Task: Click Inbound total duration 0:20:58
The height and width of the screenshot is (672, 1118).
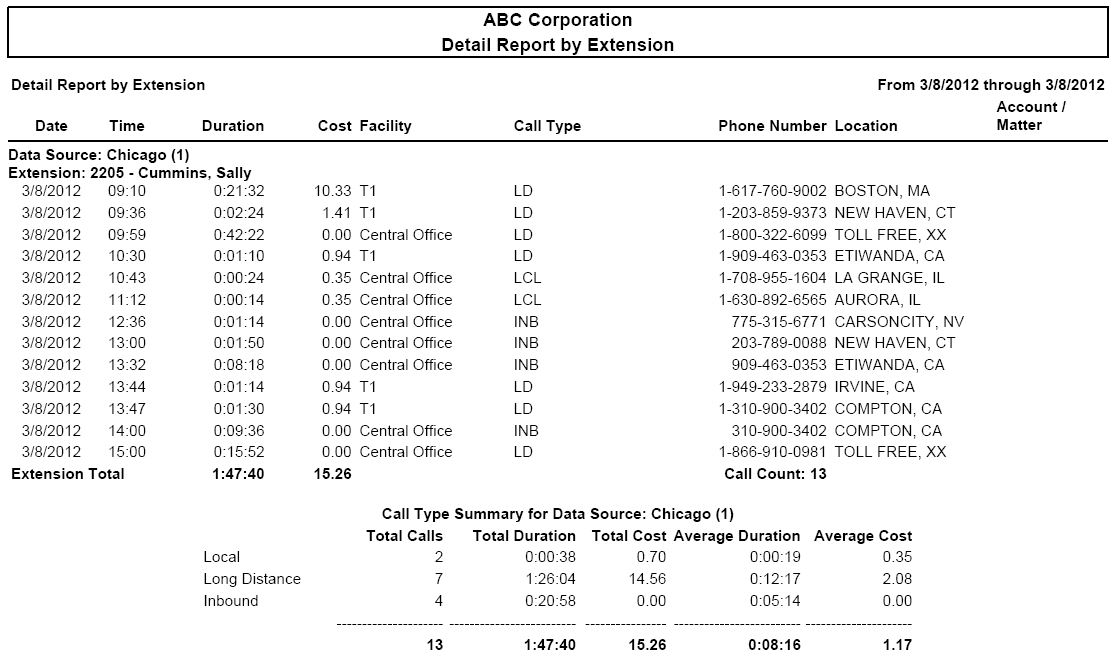Action: click(550, 601)
